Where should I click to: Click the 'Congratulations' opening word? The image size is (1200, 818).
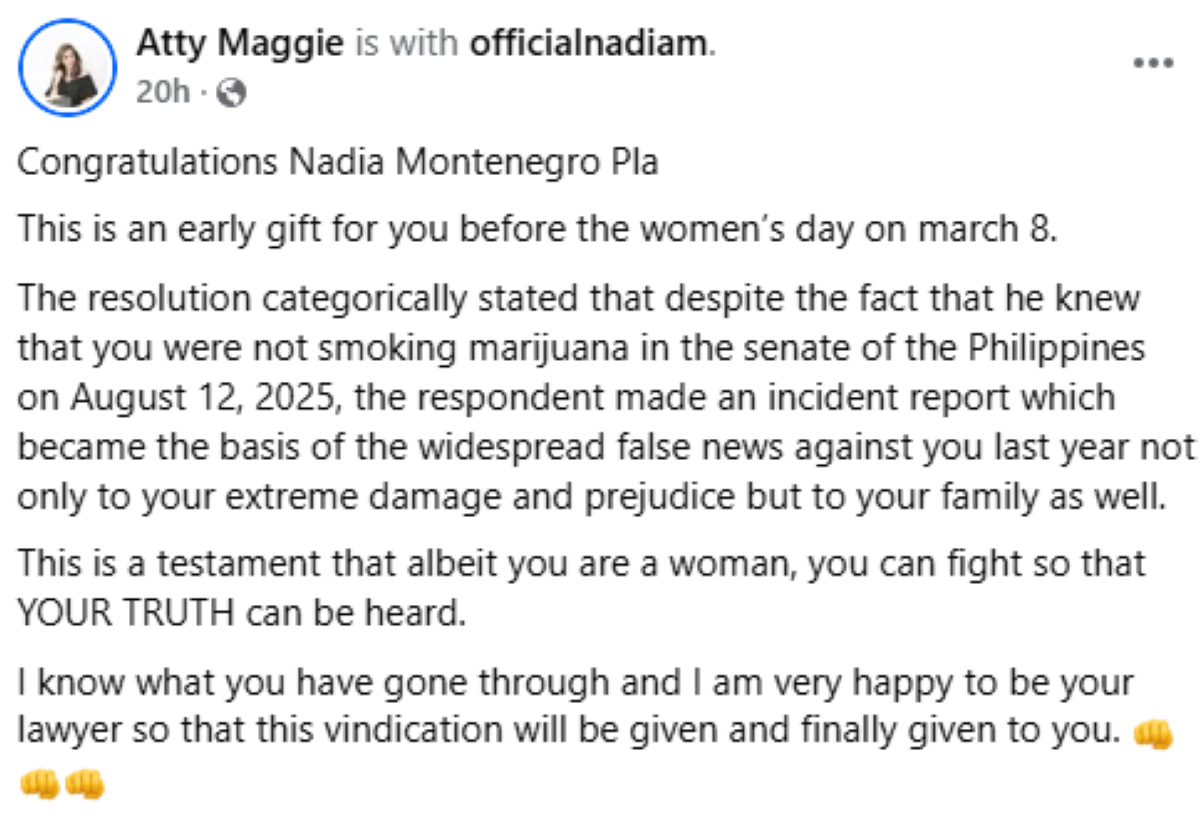point(148,162)
